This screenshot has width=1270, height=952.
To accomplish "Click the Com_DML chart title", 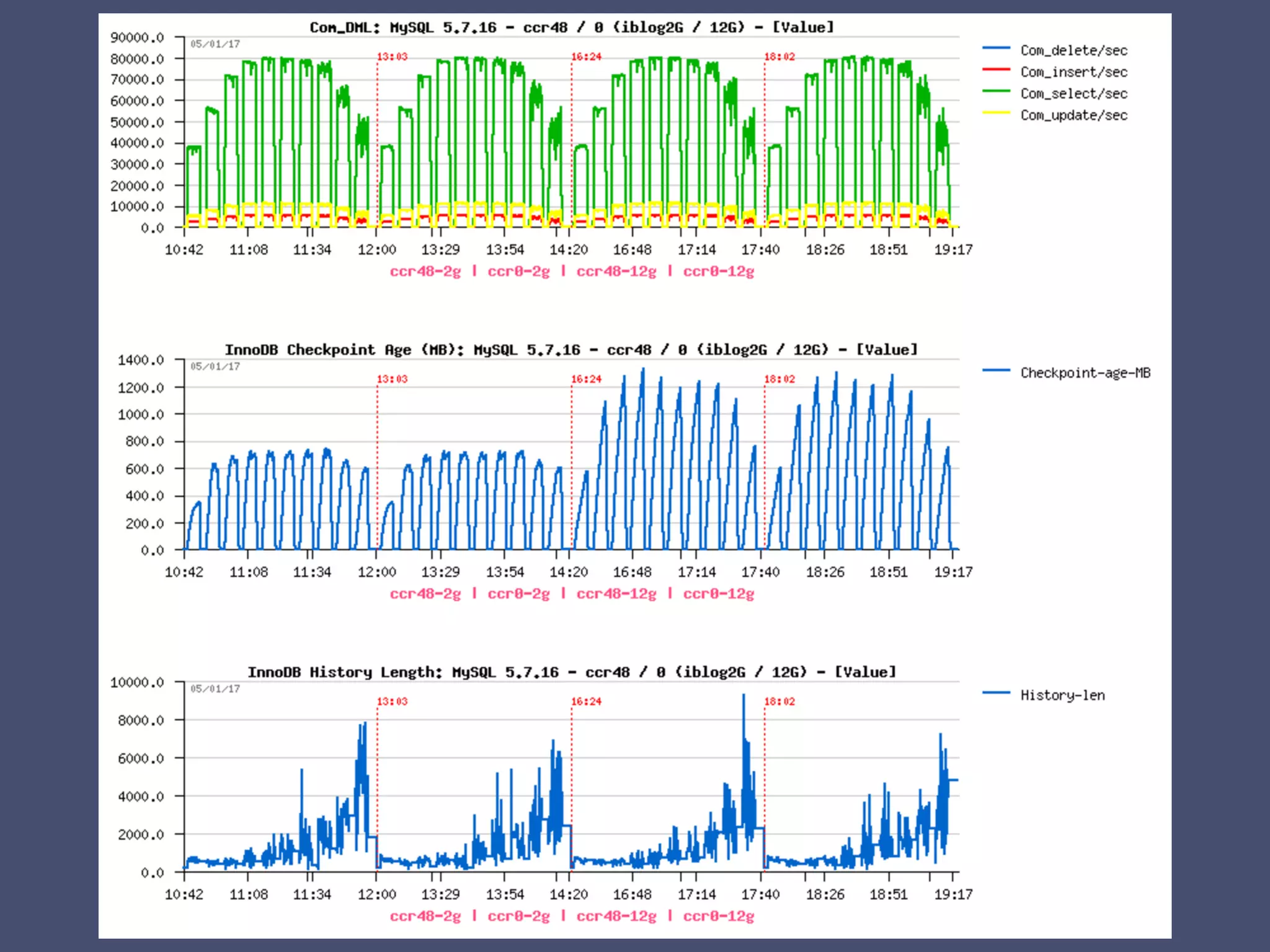I will (x=571, y=27).
